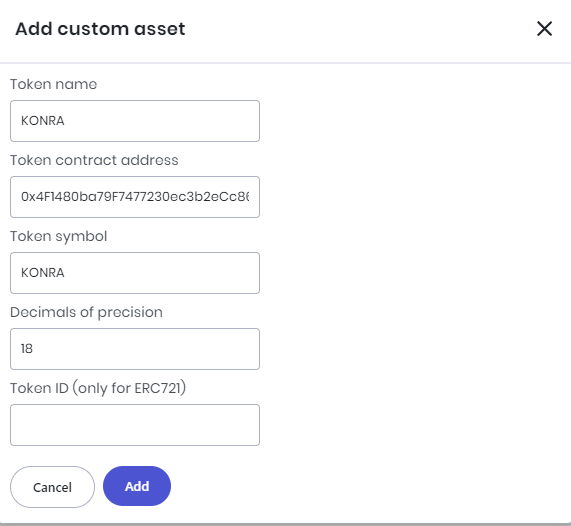
Task: Edit the Decimals of precision field
Action: pyautogui.click(x=135, y=349)
